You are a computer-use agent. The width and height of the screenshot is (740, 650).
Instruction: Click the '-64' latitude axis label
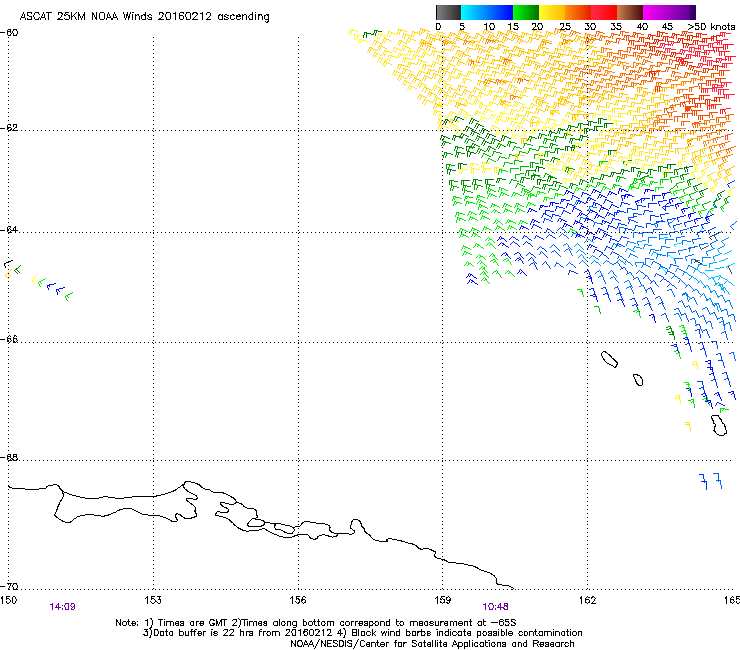[9, 230]
